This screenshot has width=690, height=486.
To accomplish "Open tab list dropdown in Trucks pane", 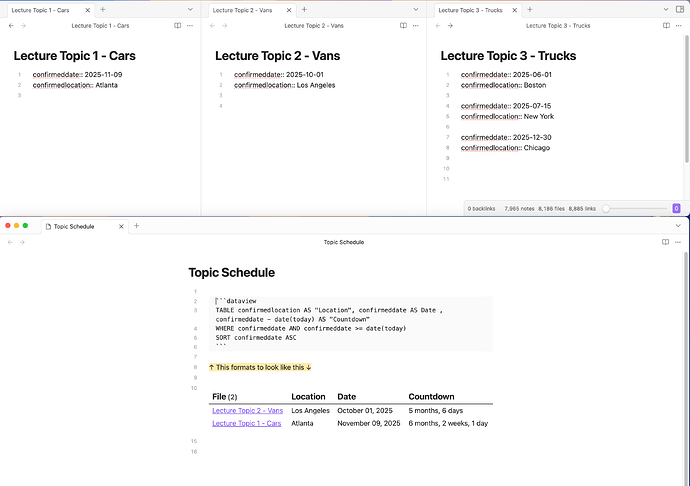I will click(x=666, y=10).
